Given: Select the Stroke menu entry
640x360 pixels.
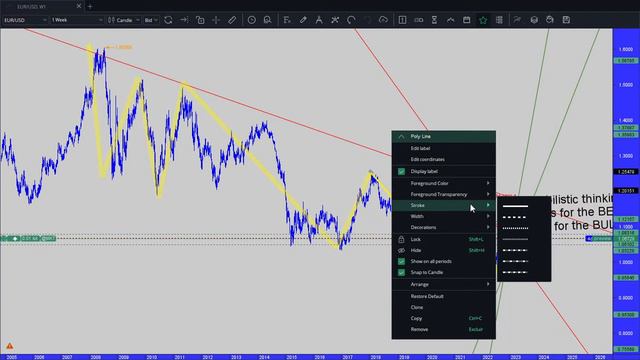Looking at the screenshot, I should (x=444, y=205).
